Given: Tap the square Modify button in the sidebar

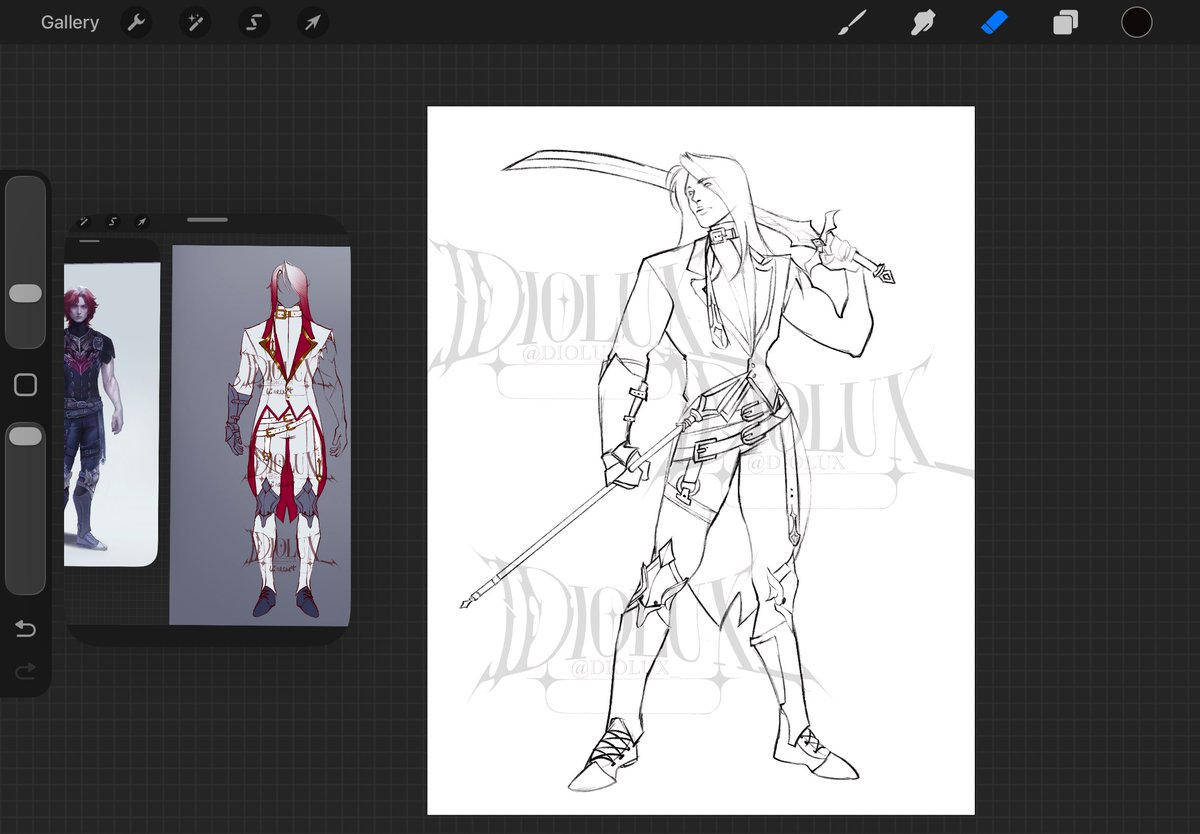Looking at the screenshot, I should click(25, 385).
